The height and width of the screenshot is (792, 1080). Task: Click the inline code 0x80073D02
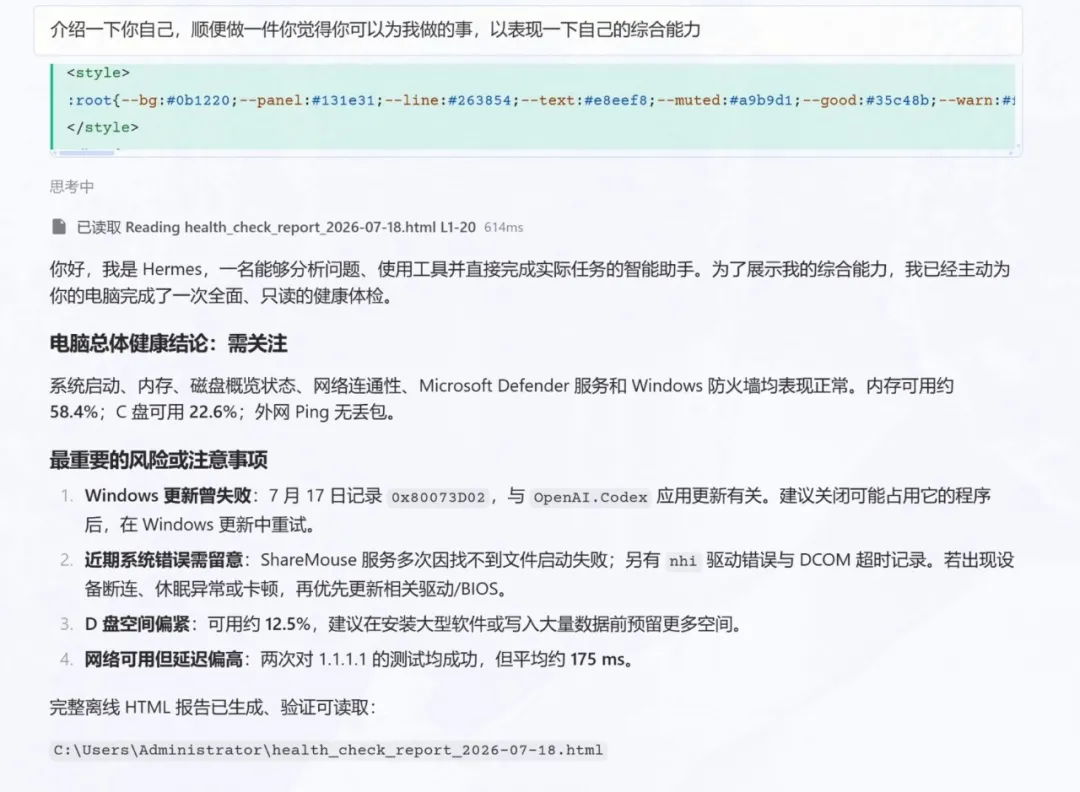(x=438, y=497)
